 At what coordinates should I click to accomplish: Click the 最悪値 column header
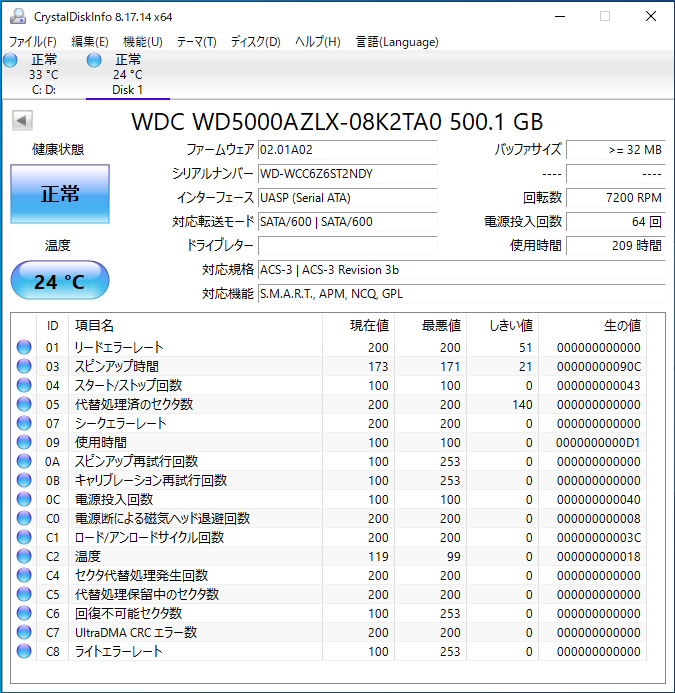(x=431, y=326)
